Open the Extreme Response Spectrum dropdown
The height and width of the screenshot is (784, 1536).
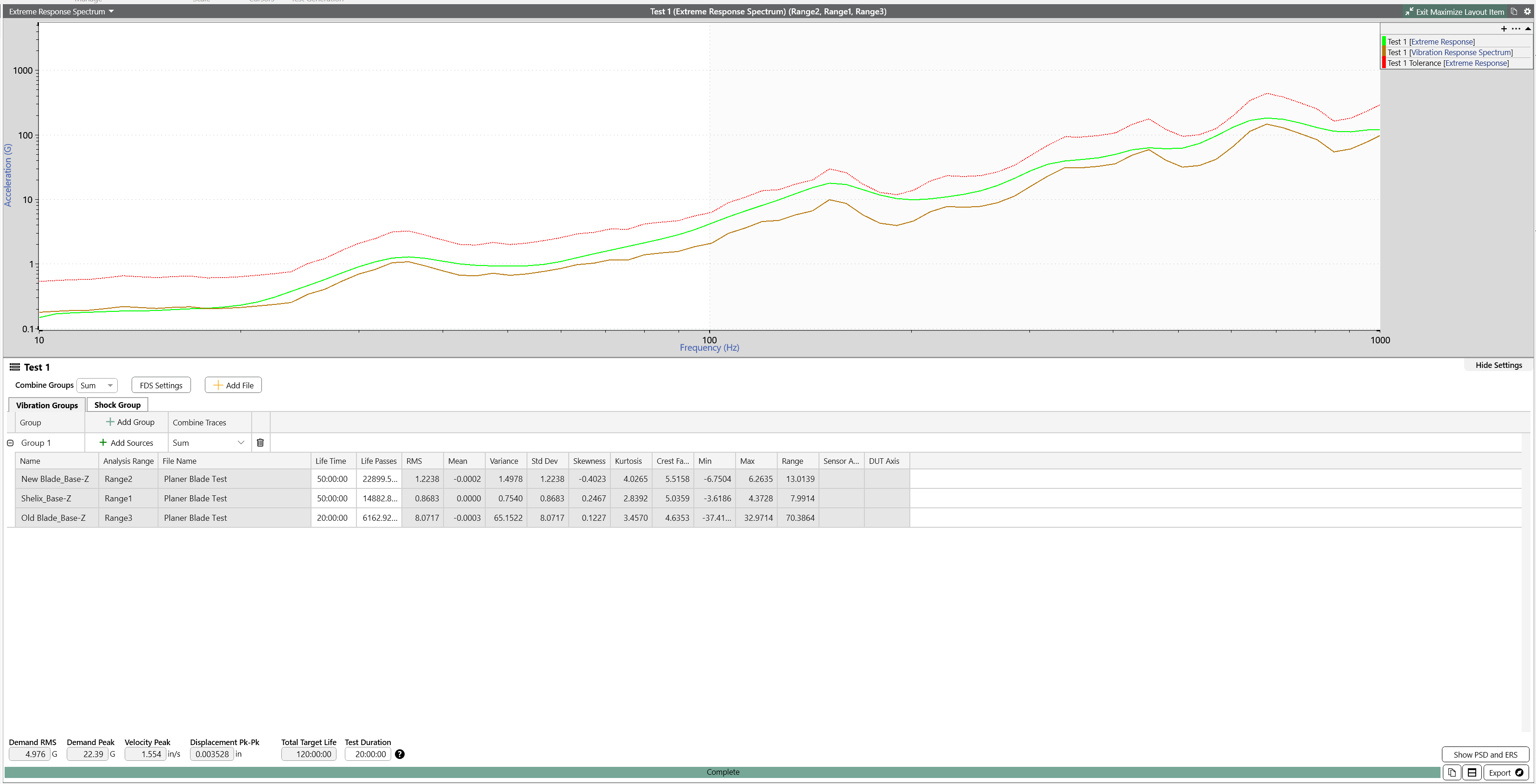click(111, 11)
